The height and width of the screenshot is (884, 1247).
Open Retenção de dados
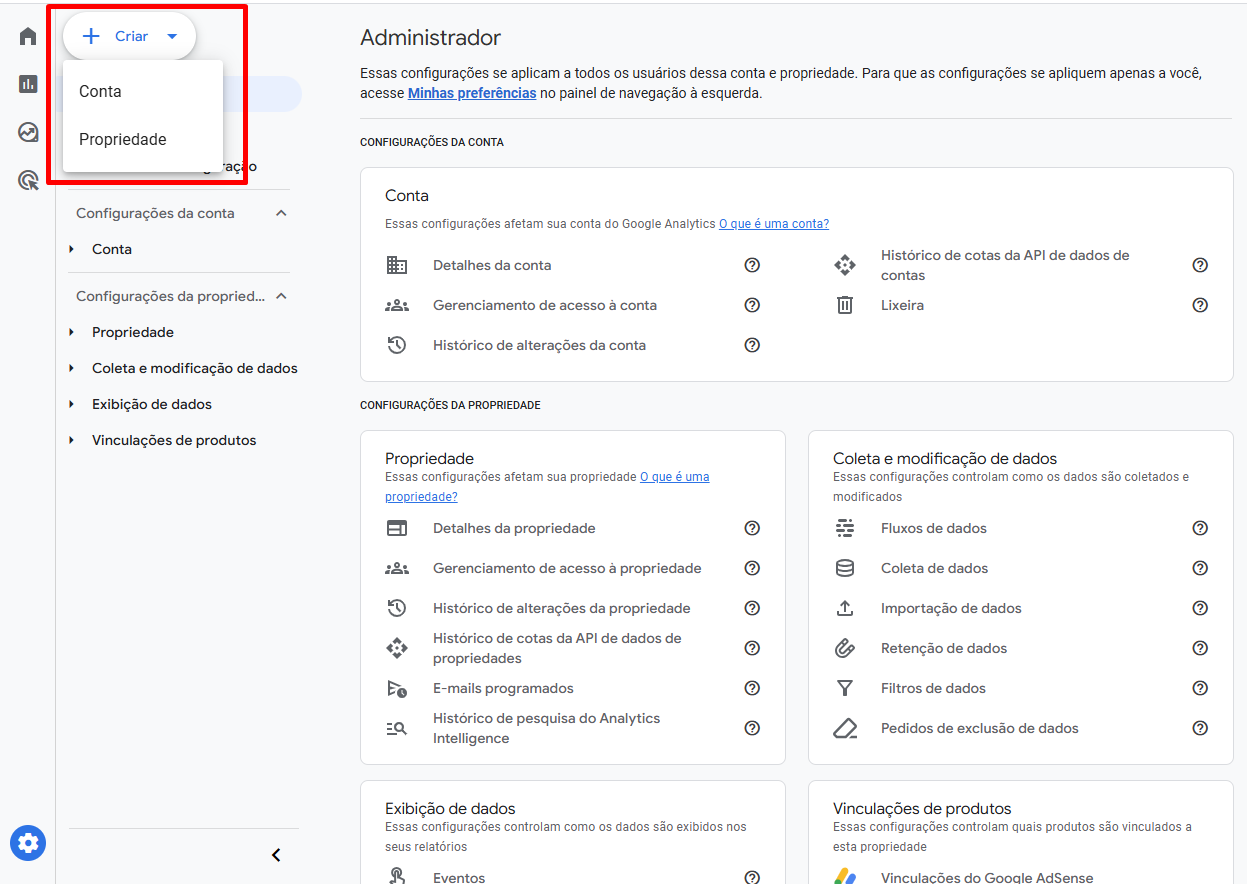click(x=944, y=648)
